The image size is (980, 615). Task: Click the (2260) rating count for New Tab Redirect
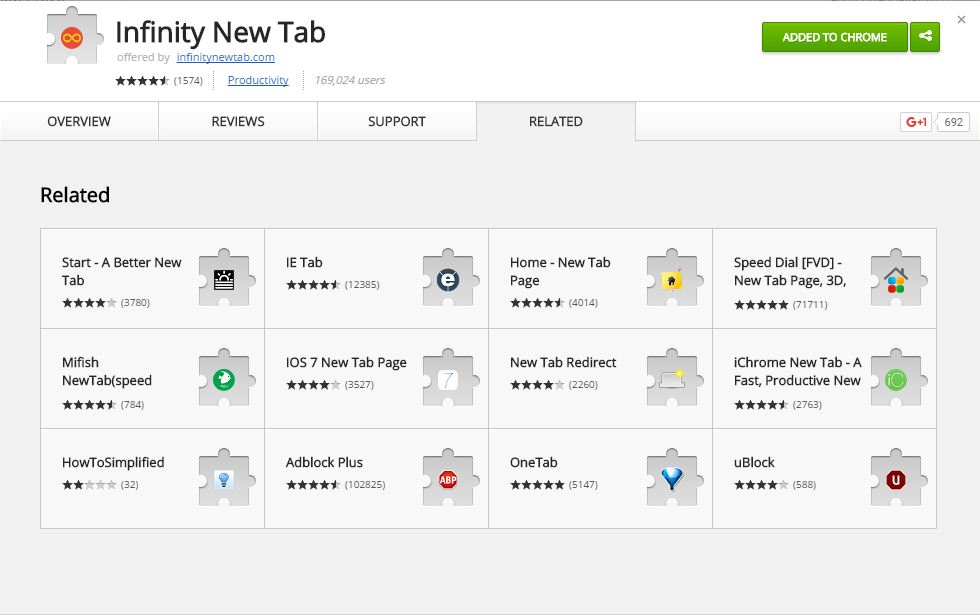[583, 384]
